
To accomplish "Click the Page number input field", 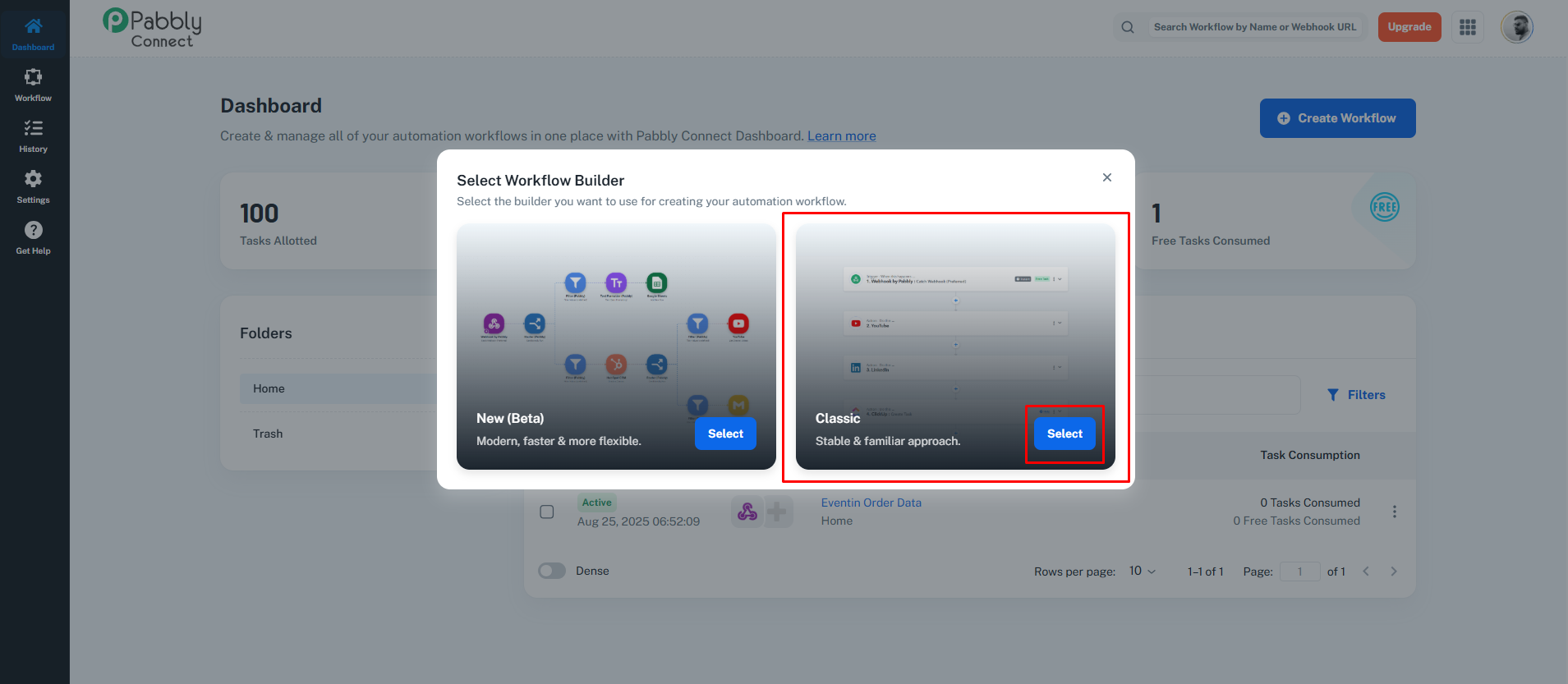I will [1299, 572].
